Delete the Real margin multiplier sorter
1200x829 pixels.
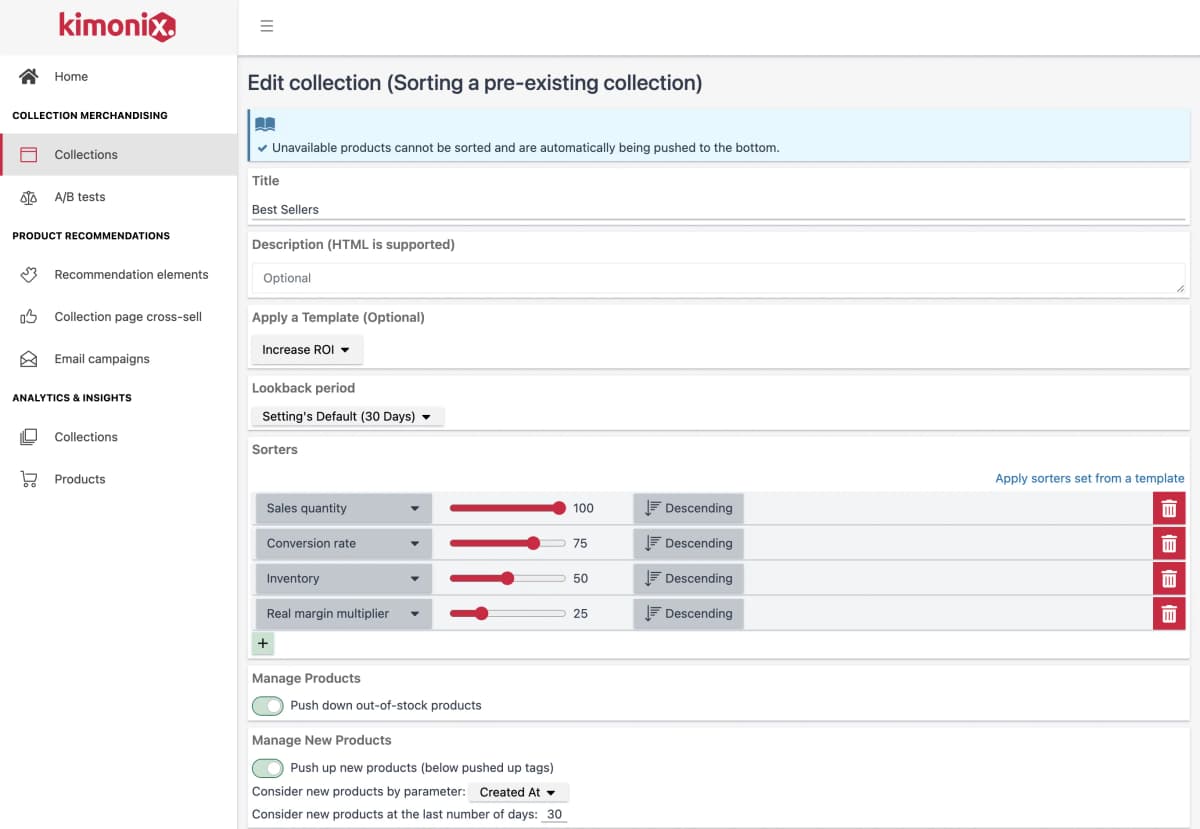pyautogui.click(x=1168, y=614)
